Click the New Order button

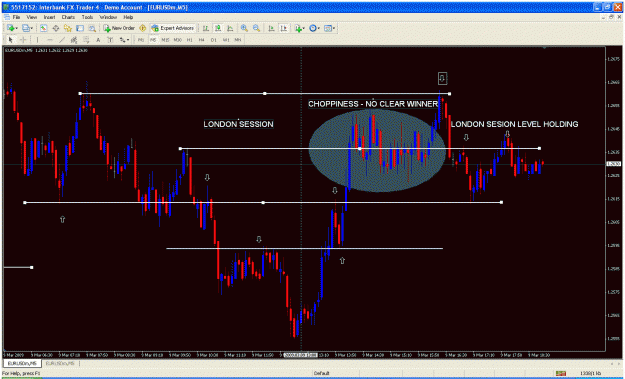[119, 28]
